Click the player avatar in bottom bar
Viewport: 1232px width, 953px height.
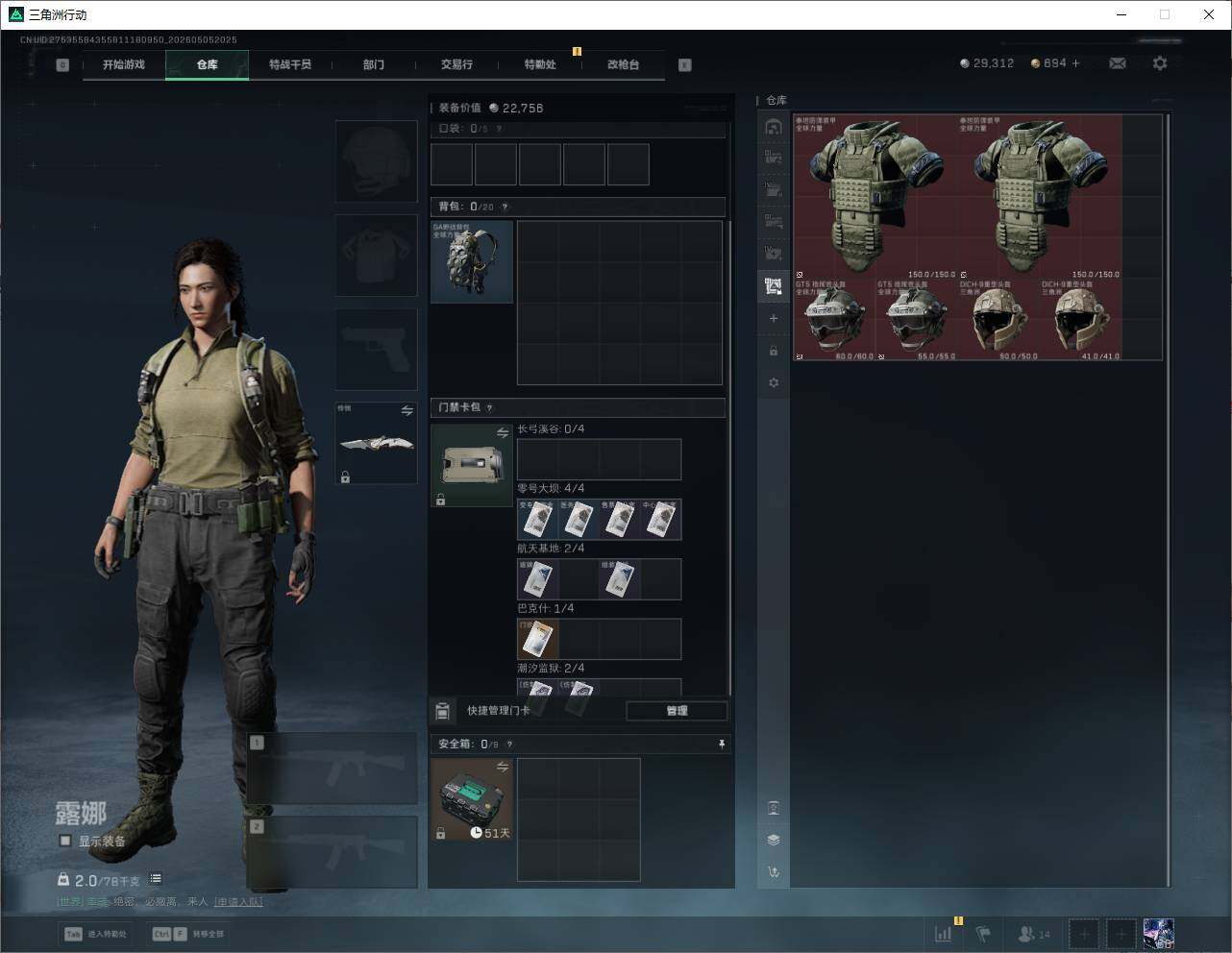coord(1158,934)
